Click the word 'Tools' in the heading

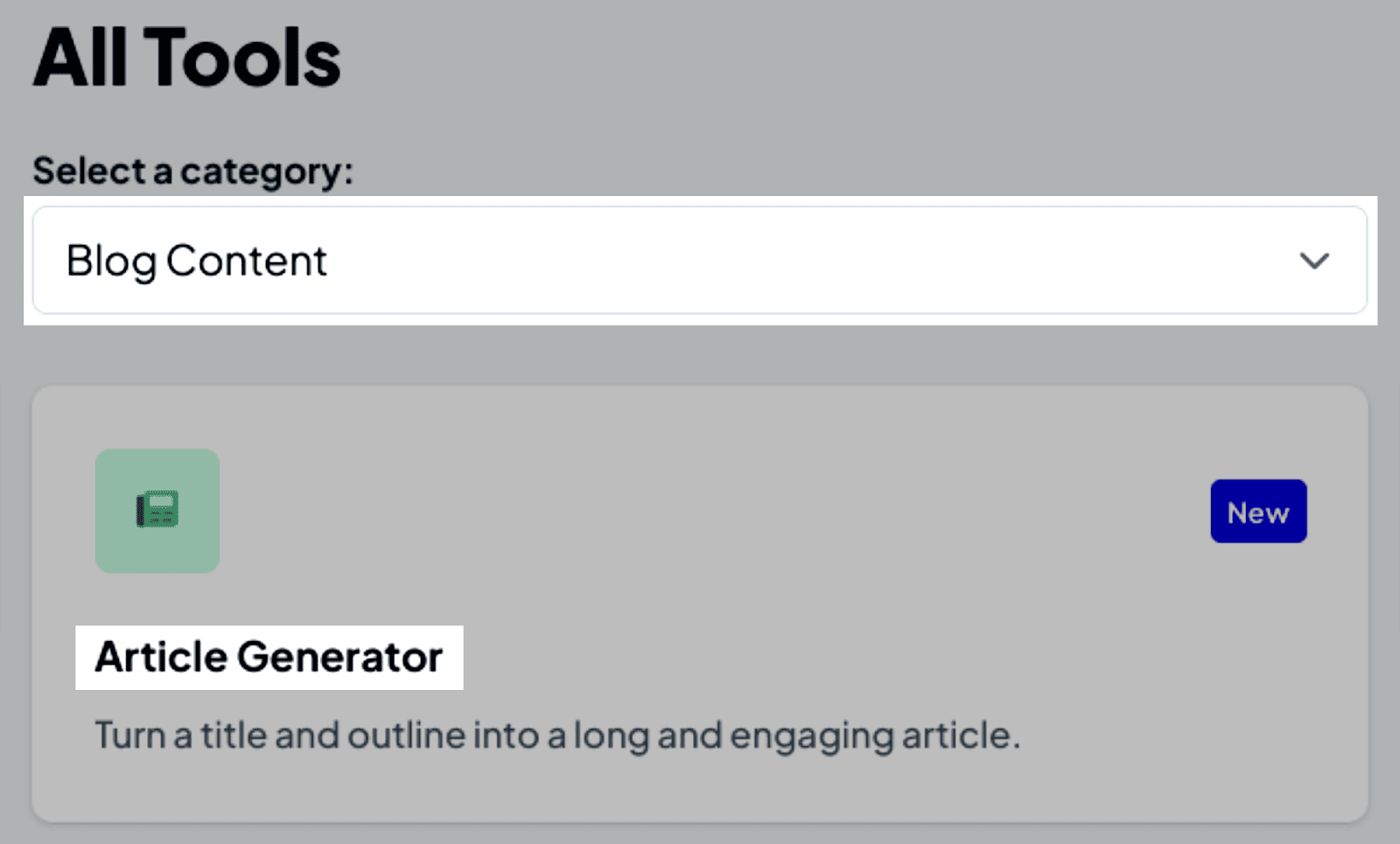click(x=242, y=59)
